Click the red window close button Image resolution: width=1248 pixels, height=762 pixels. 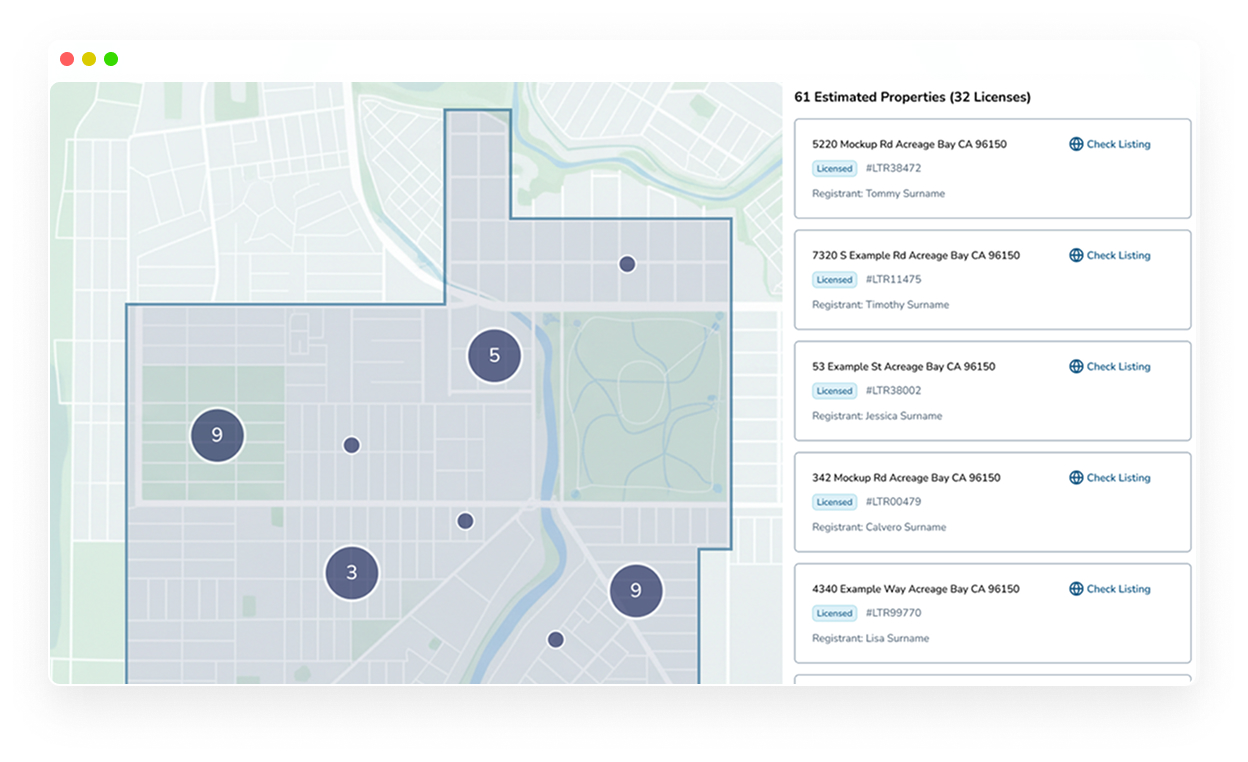click(x=67, y=59)
